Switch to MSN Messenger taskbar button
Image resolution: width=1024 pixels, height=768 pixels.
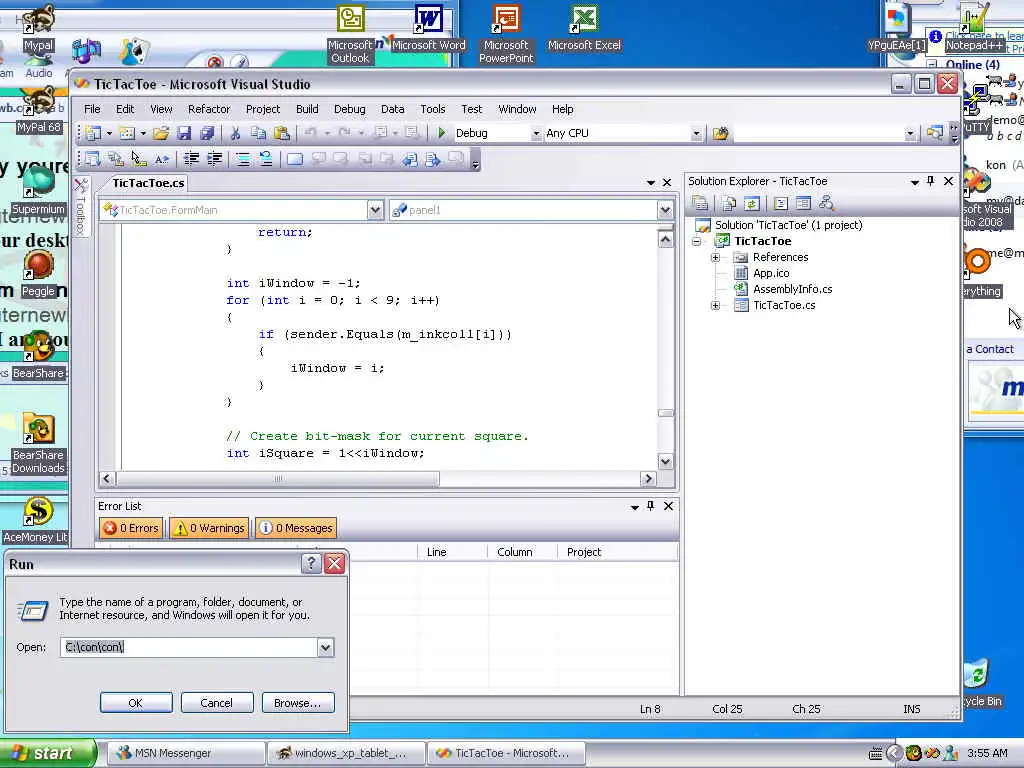(x=186, y=753)
